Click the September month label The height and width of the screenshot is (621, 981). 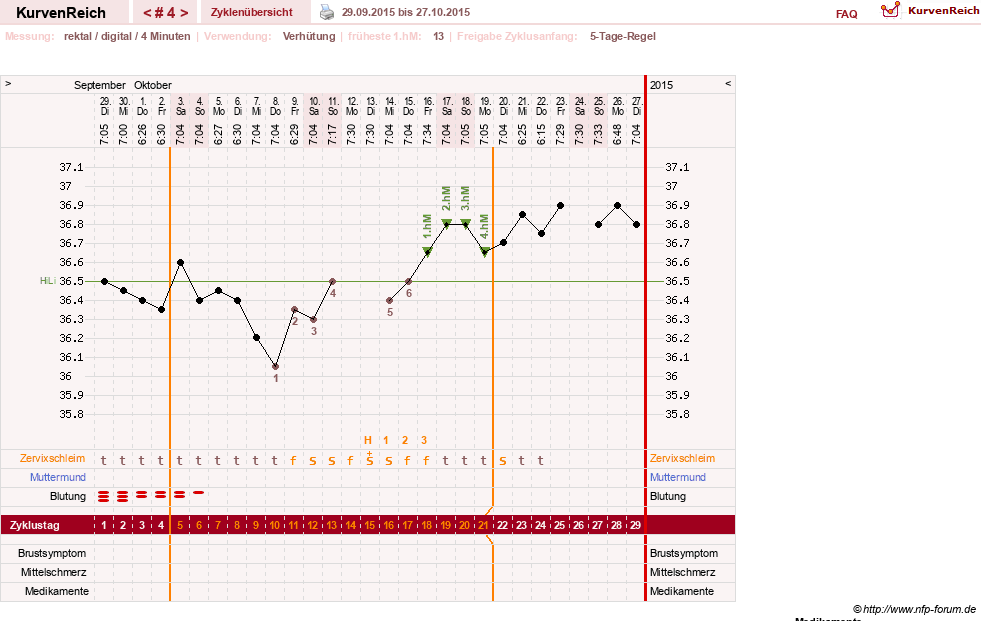tap(99, 85)
